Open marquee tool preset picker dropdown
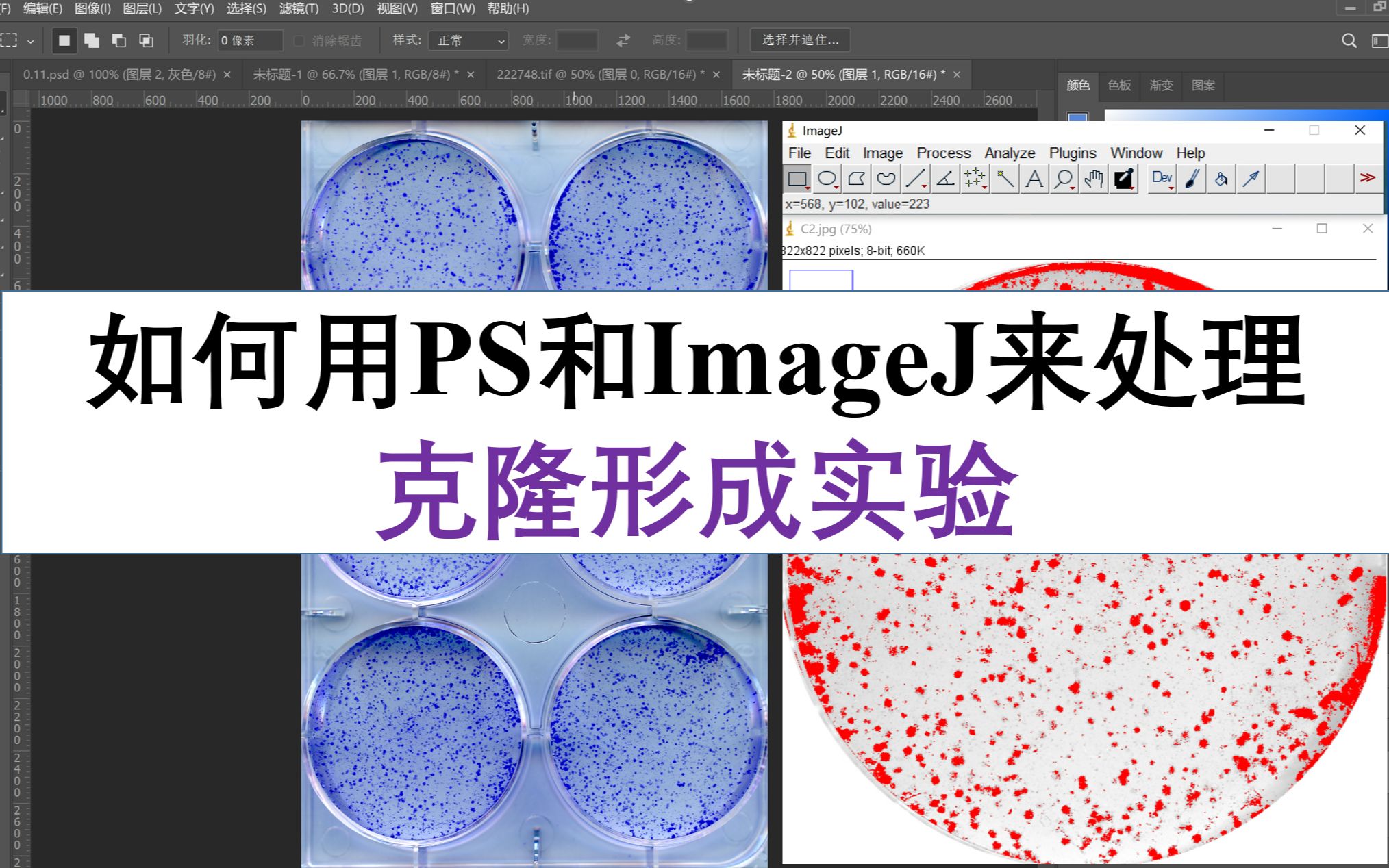Screen dimensions: 1389x868 31,41
